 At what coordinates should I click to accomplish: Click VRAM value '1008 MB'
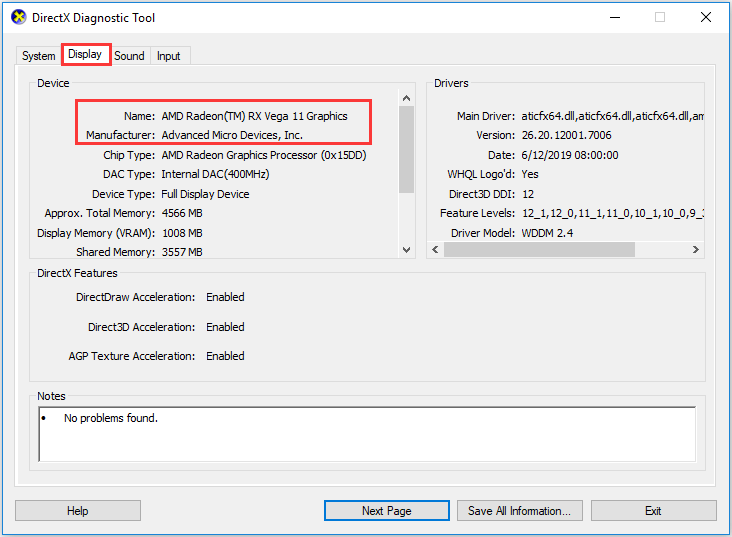pos(182,233)
